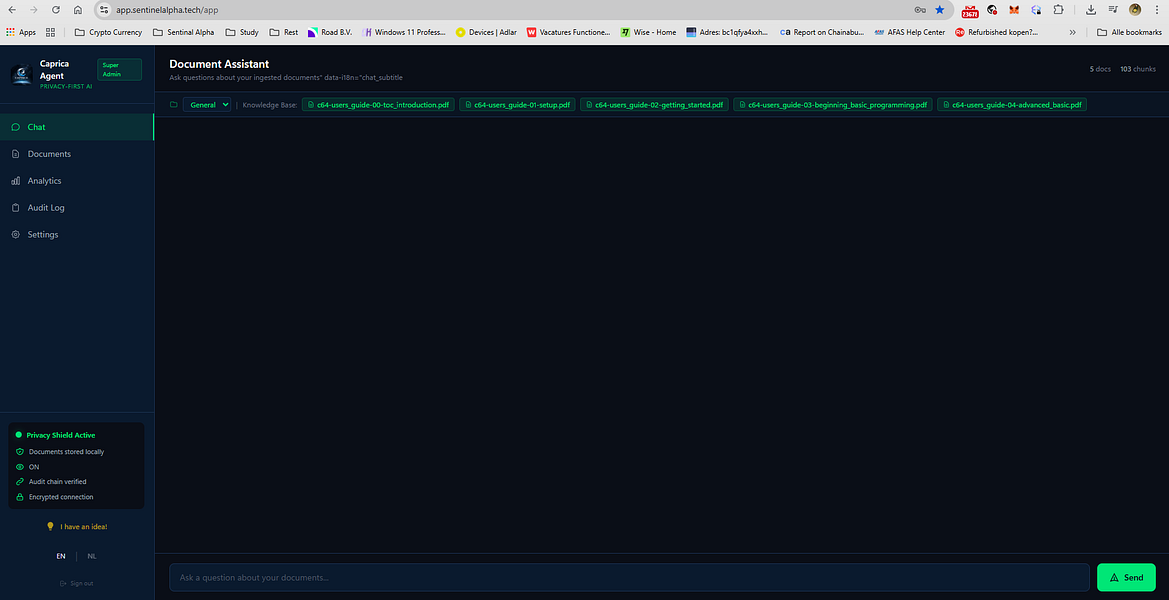Switch language to NL
Image resolution: width=1169 pixels, height=600 pixels.
click(x=92, y=556)
